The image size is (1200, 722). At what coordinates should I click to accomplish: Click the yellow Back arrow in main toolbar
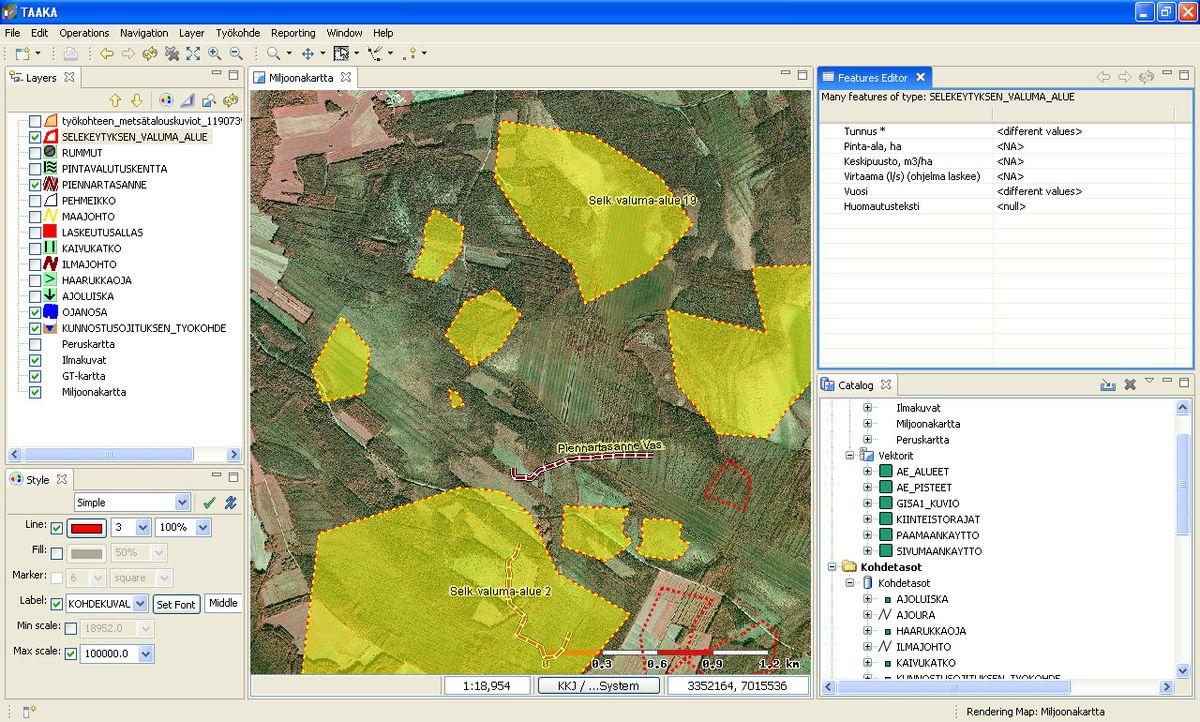pyautogui.click(x=106, y=53)
